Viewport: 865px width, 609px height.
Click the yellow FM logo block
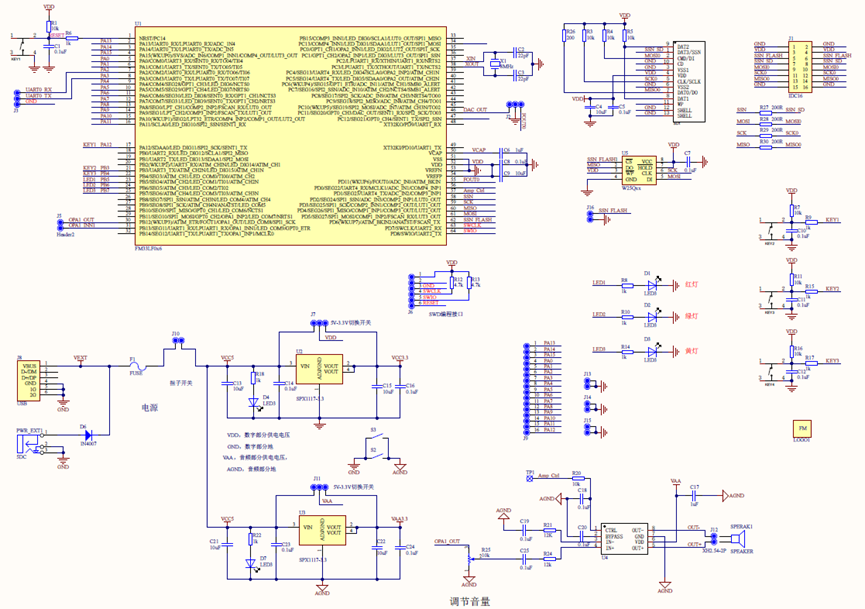[x=803, y=427]
